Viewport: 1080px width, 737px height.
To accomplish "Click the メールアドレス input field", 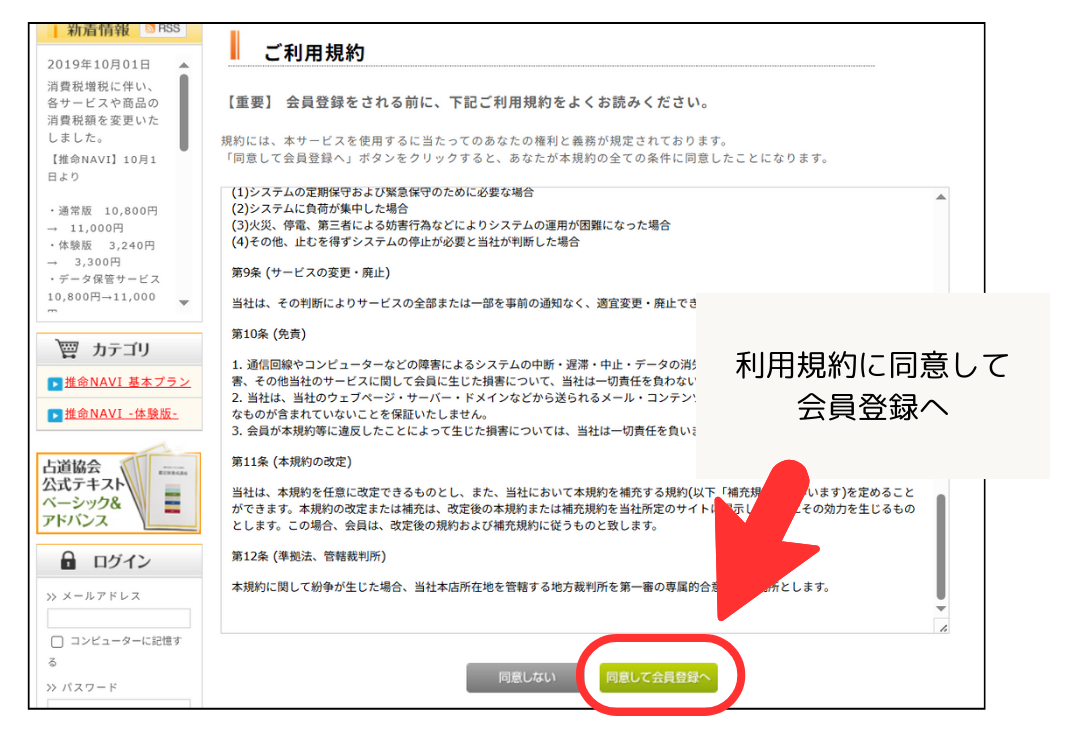I will tap(118, 618).
